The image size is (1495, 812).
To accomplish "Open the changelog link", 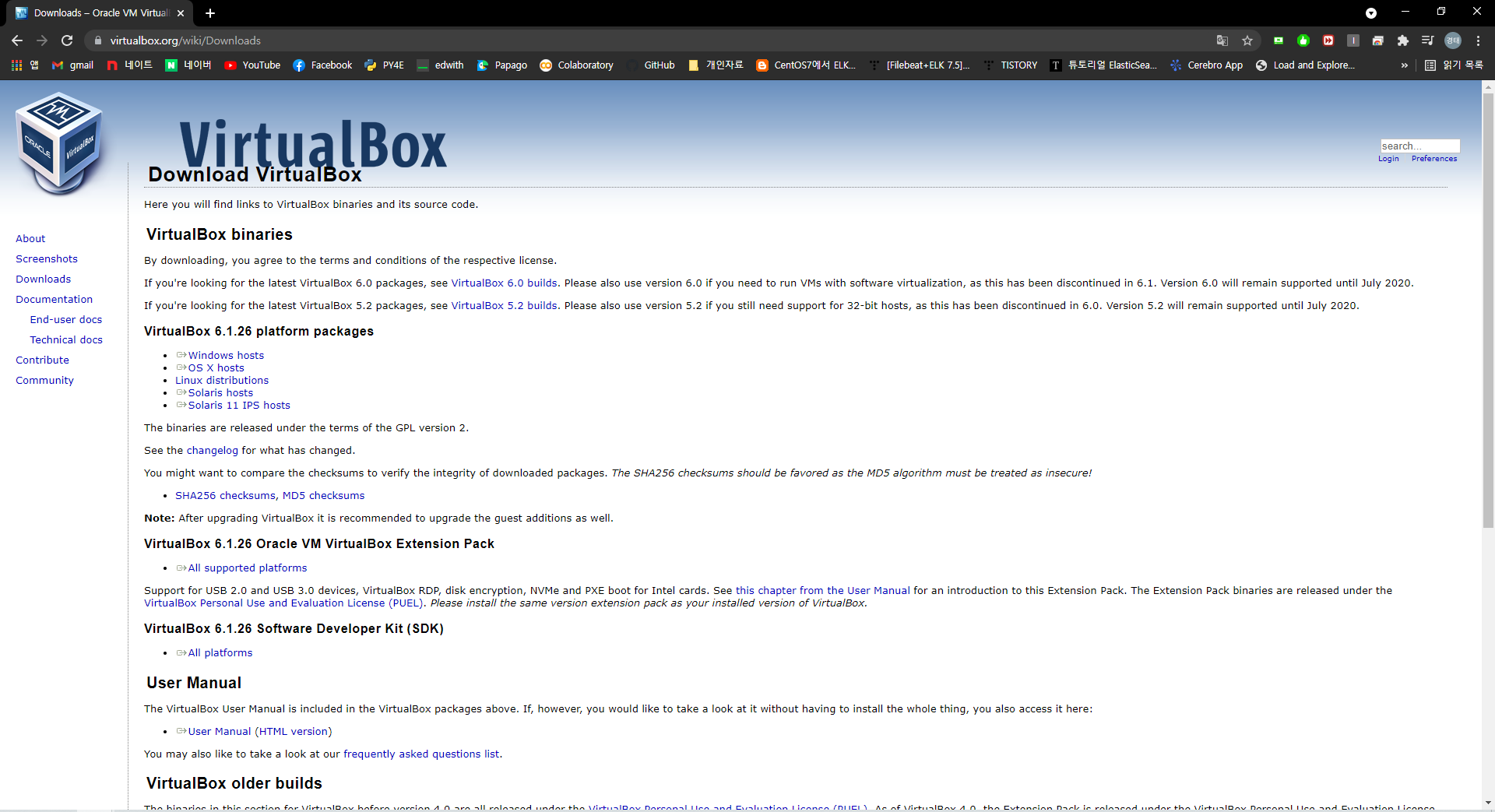I will [213, 450].
